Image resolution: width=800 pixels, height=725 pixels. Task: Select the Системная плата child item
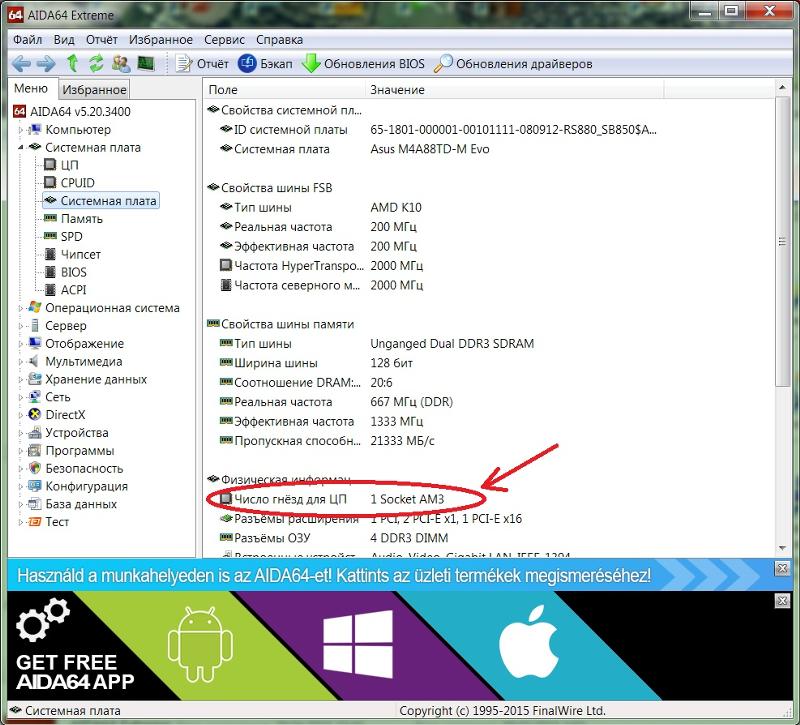point(101,201)
